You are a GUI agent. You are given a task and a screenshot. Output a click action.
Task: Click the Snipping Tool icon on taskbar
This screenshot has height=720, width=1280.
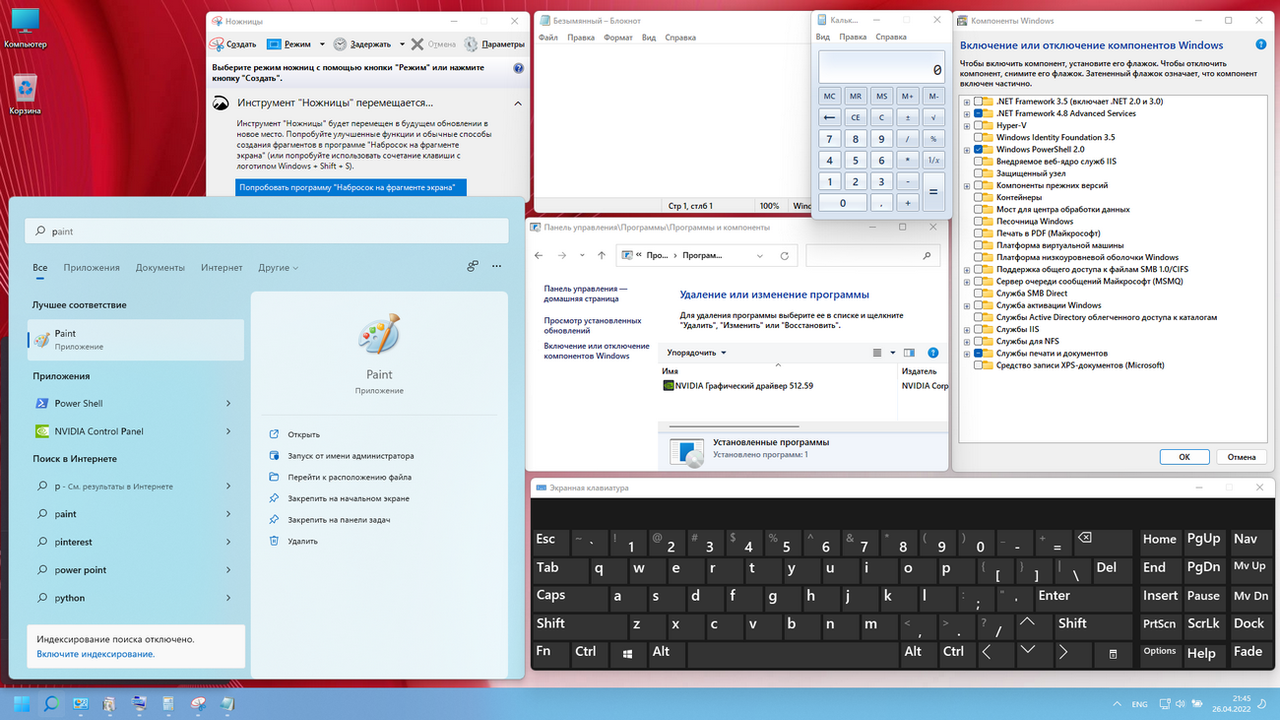[197, 703]
